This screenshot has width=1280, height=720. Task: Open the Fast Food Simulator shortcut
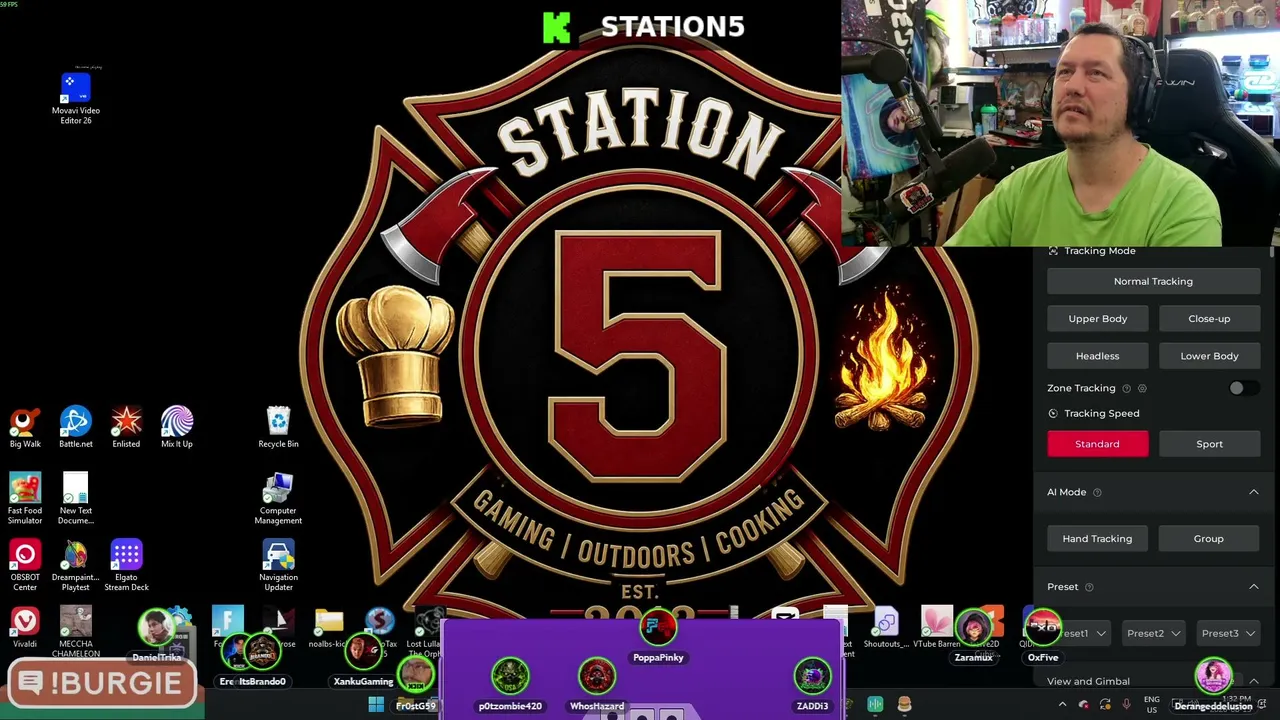25,498
